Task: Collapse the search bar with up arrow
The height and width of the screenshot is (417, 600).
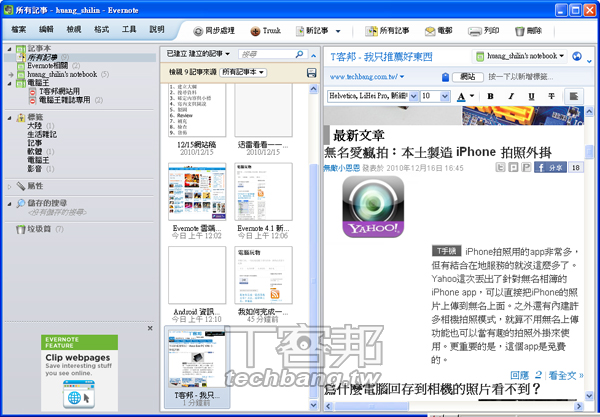Action: point(314,56)
